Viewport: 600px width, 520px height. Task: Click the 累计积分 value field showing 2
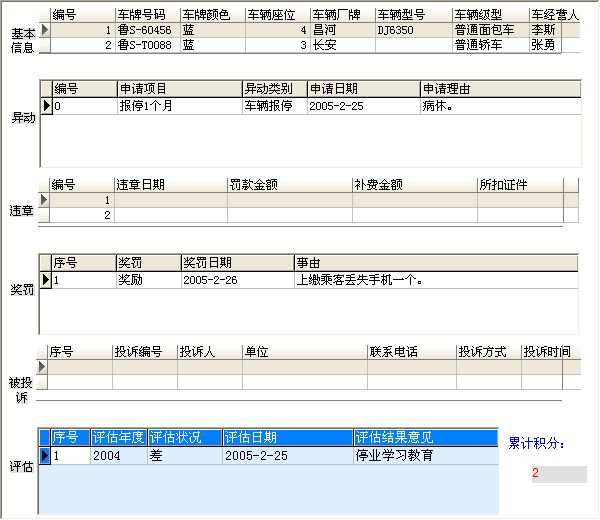[x=559, y=474]
